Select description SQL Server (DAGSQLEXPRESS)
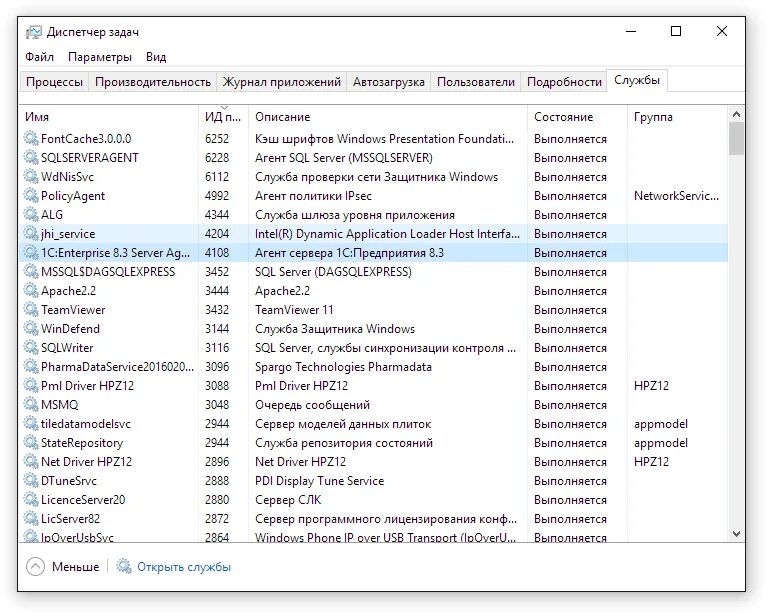Viewport: 767px width, 614px height. coord(333,272)
